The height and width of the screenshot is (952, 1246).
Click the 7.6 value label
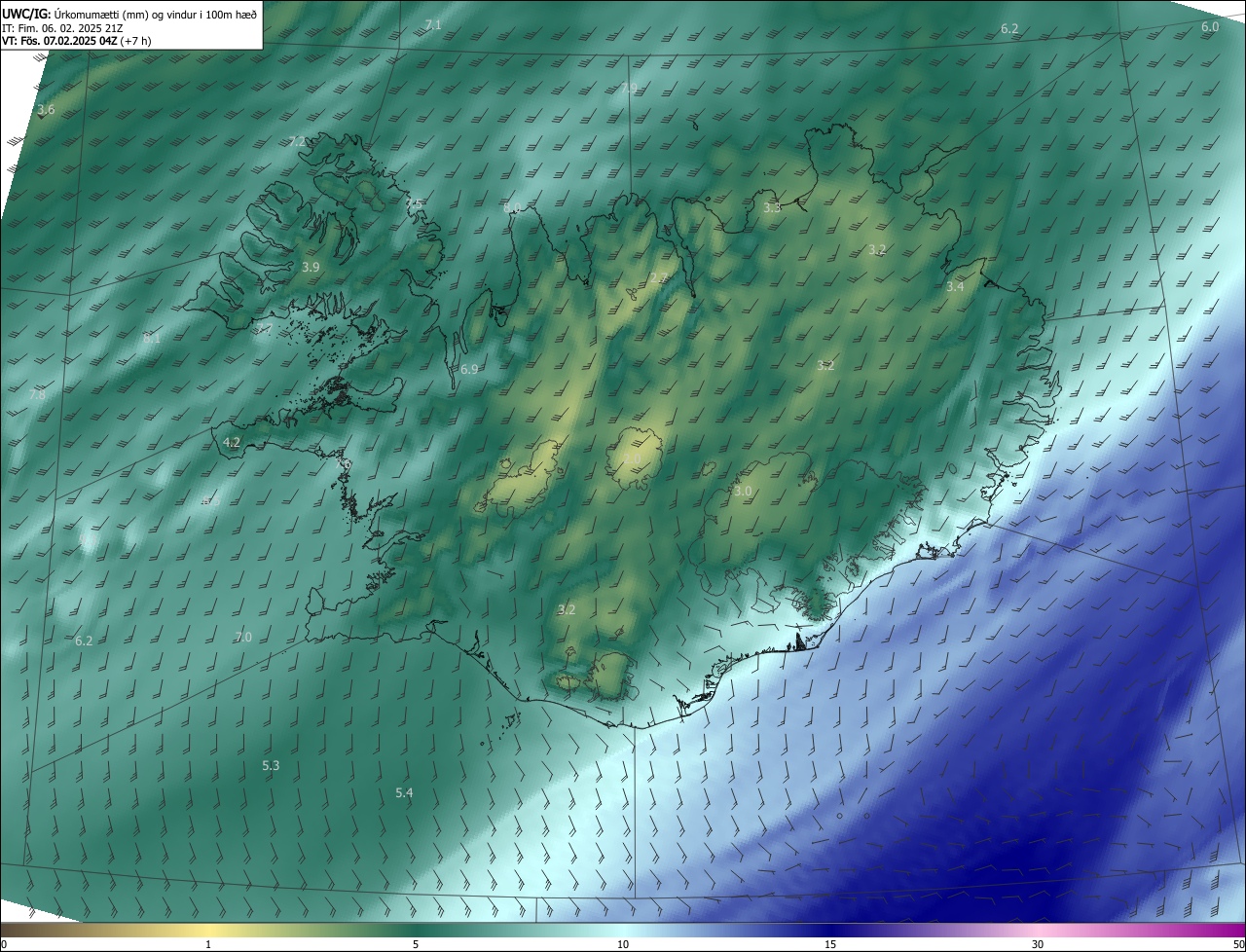pos(343,465)
